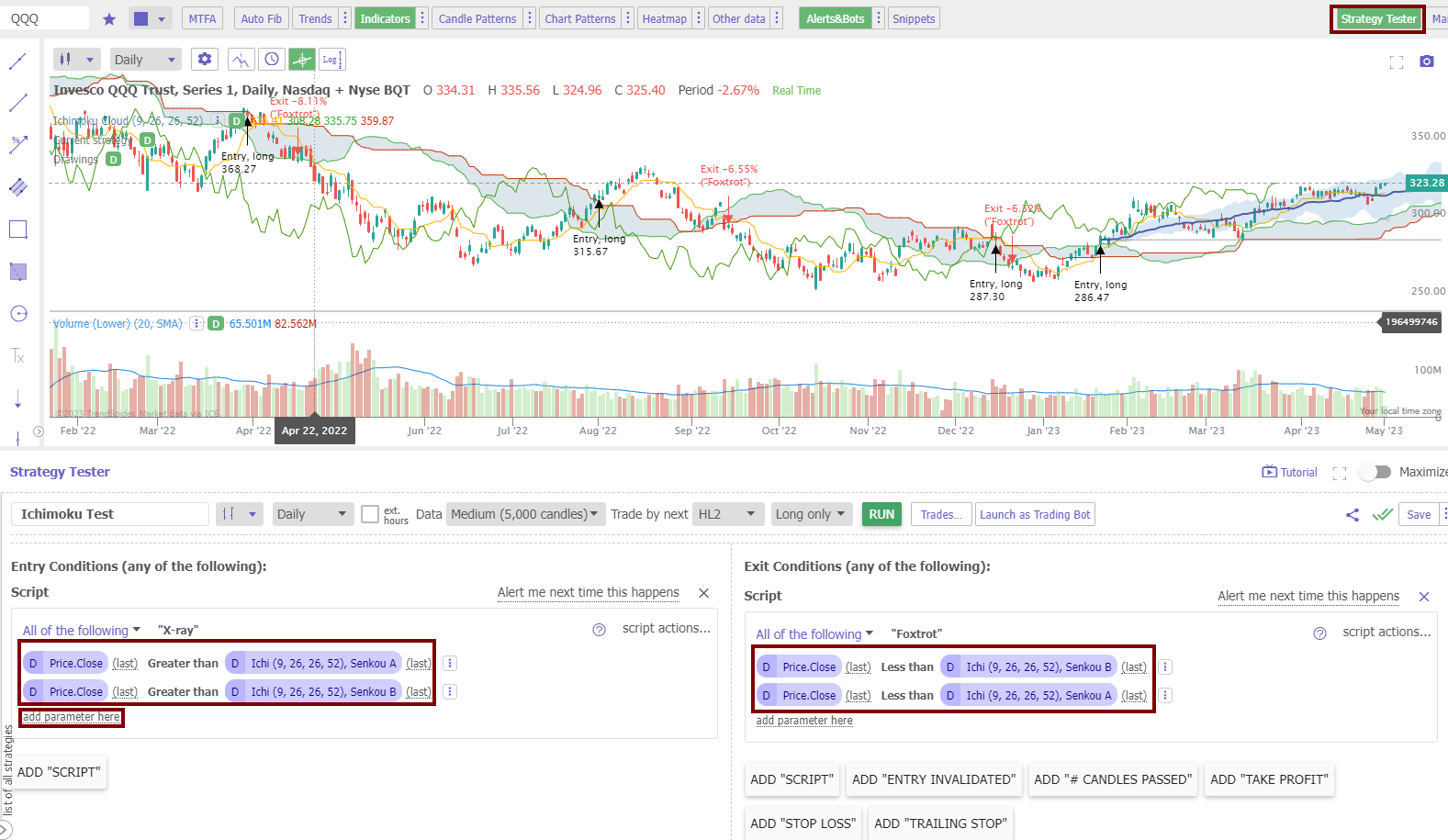
Task: Add a Trailing Stop exit condition
Action: pyautogui.click(x=940, y=823)
